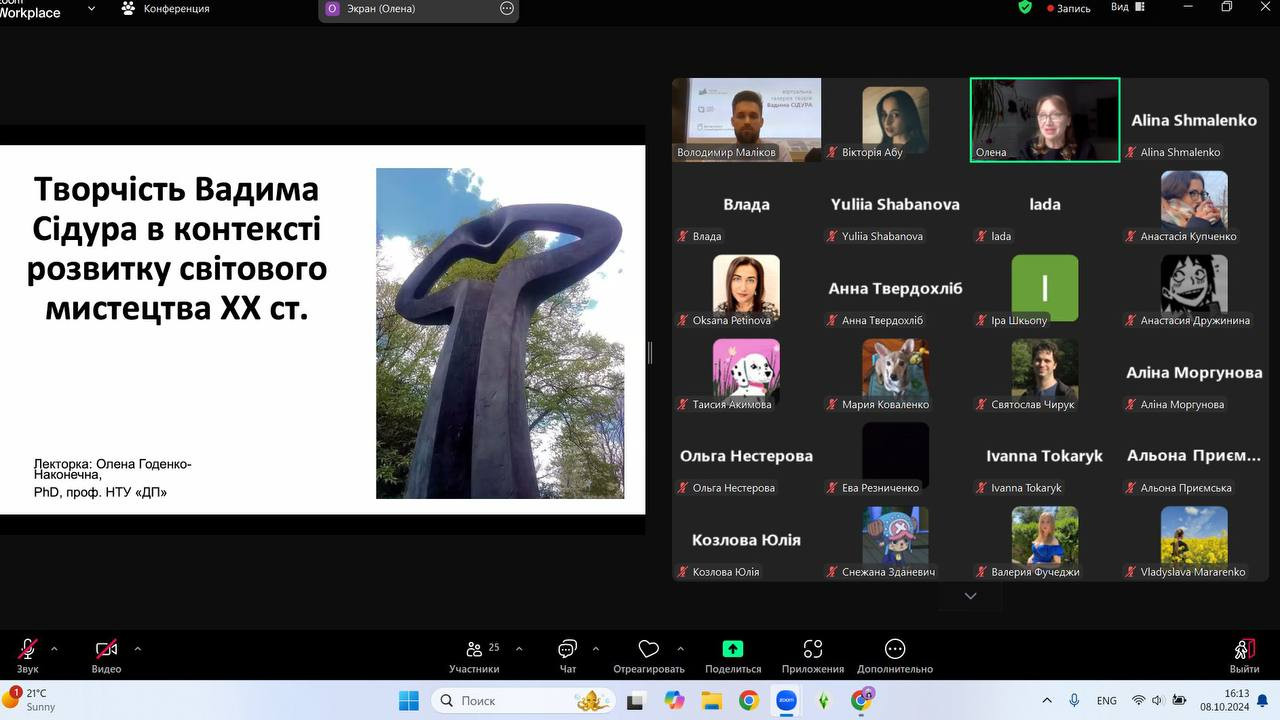Open the Дополнительно more options icon
The height and width of the screenshot is (720, 1280).
pyautogui.click(x=894, y=649)
